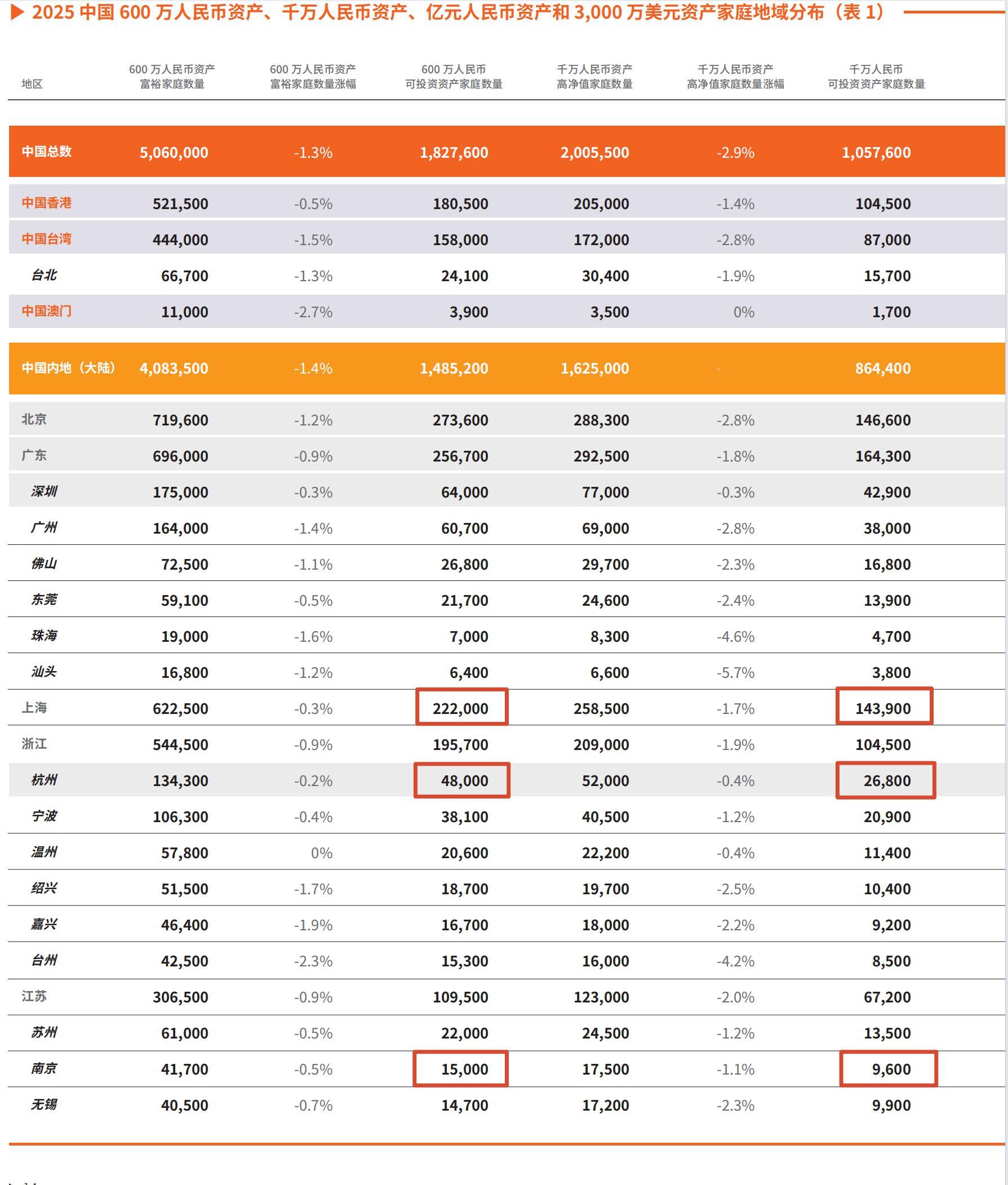
Task: Click the orange triangle beside the title
Action: pos(17,12)
